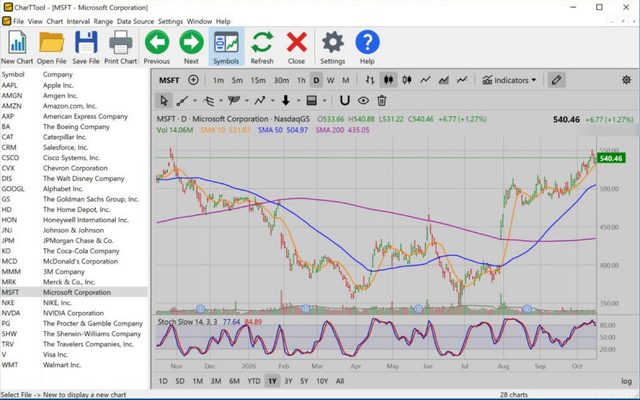The width and height of the screenshot is (640, 400).
Task: Open Help from the main toolbar
Action: click(367, 47)
